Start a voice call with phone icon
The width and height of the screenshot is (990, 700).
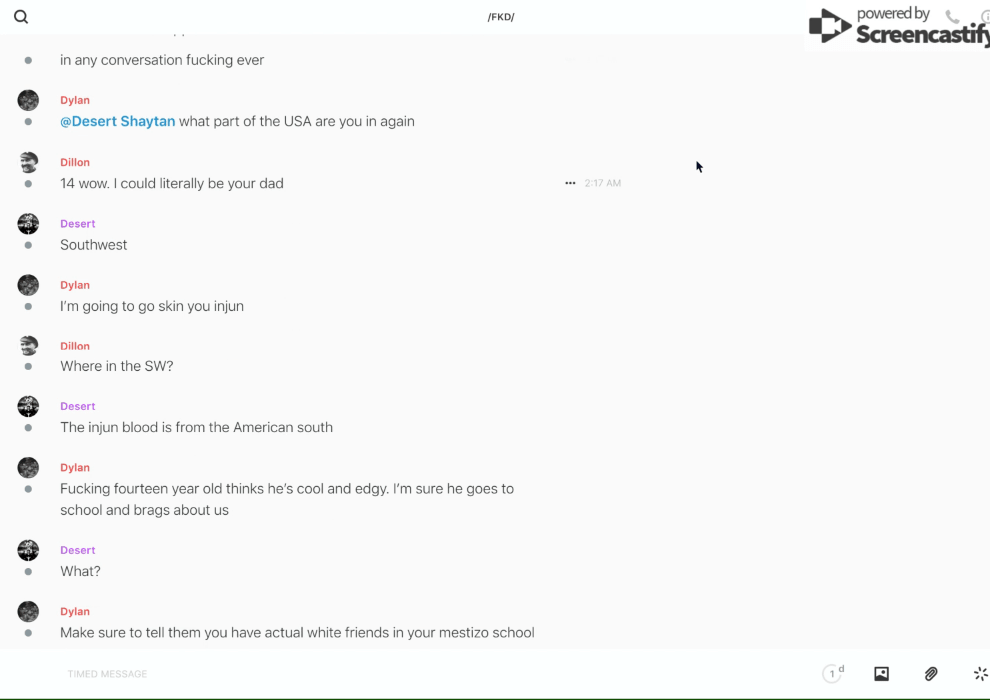click(x=952, y=17)
